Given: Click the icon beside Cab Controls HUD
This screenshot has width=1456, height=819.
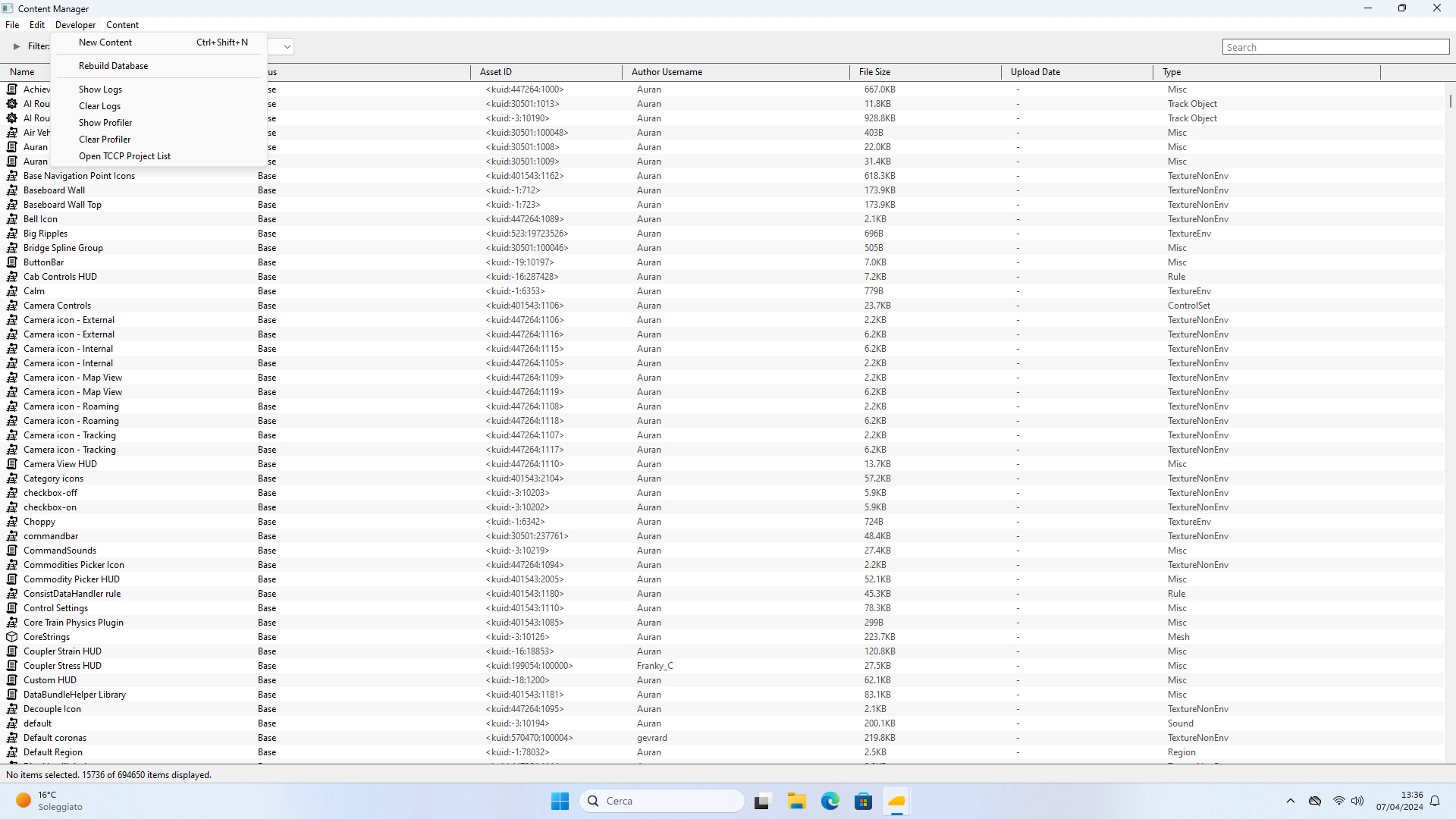Looking at the screenshot, I should [x=12, y=277].
